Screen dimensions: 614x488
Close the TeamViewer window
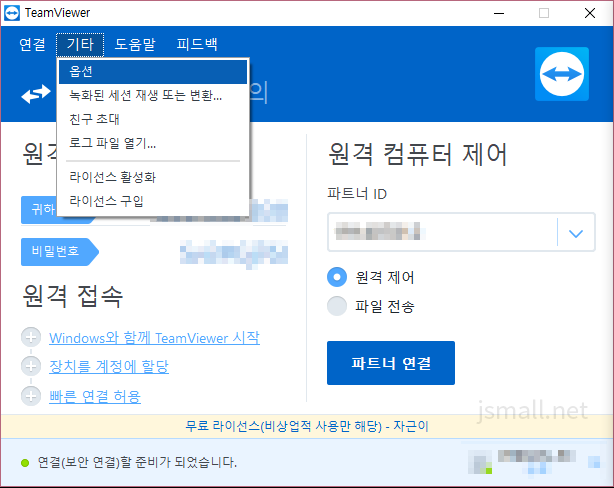point(590,13)
